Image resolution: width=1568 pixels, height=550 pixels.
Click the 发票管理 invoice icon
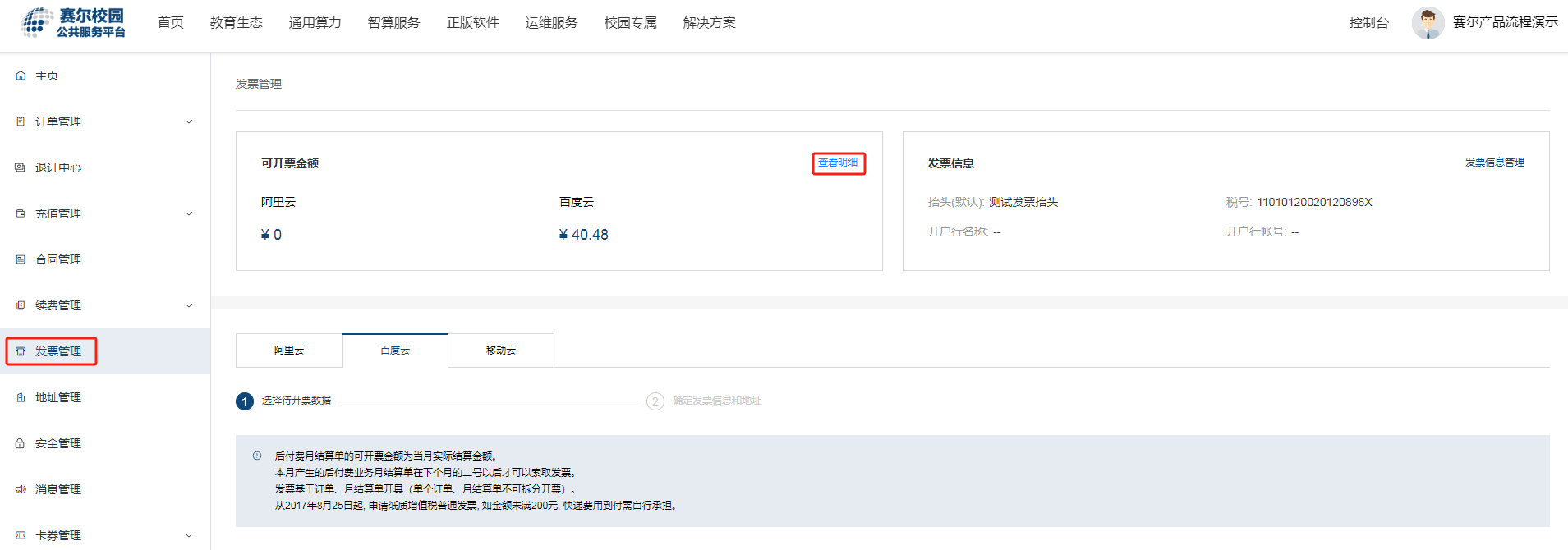point(21,351)
